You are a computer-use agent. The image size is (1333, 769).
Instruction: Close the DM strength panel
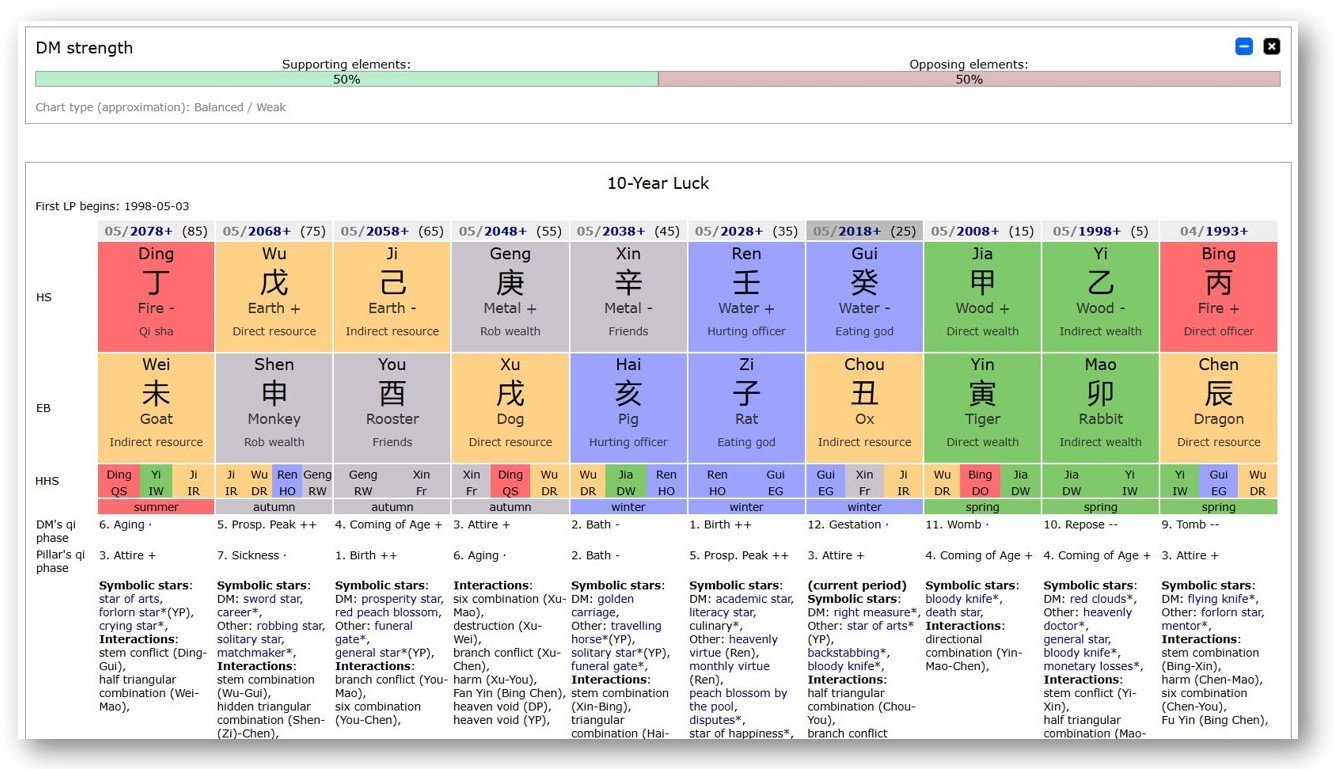(x=1271, y=46)
